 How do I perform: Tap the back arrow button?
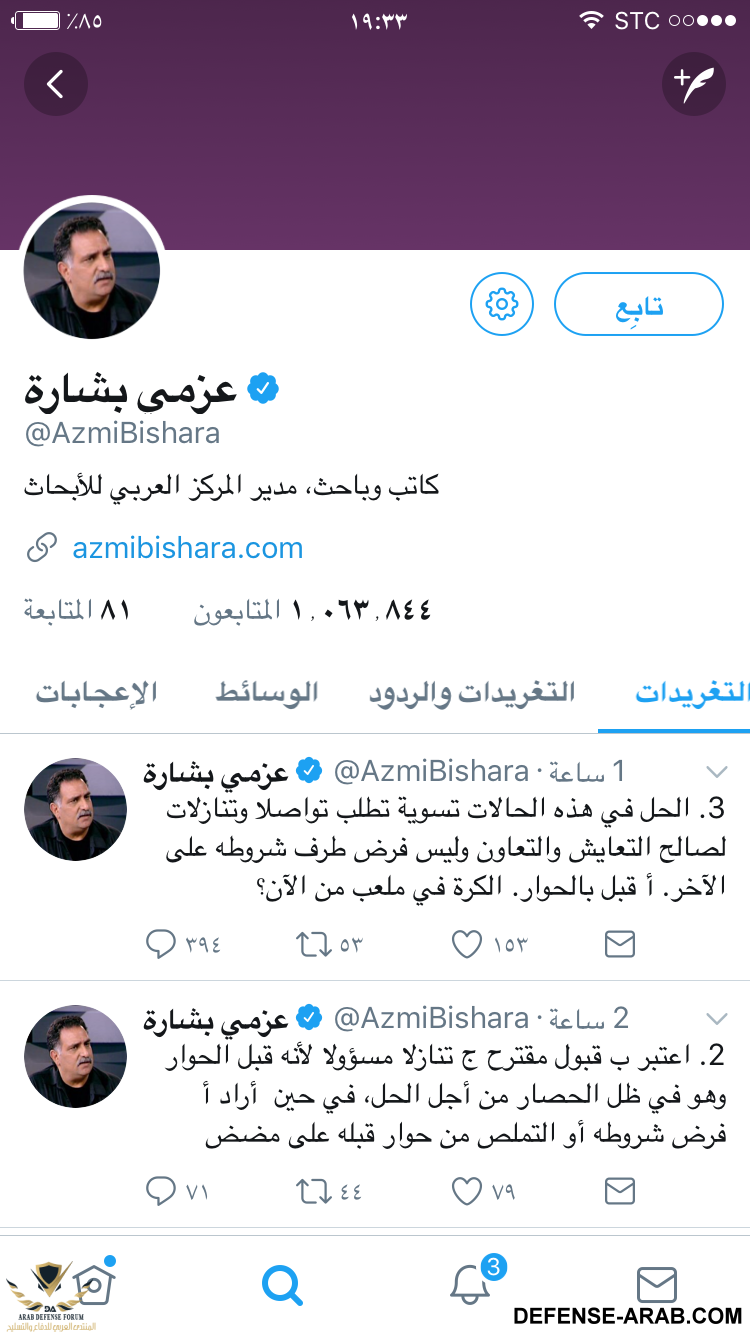(56, 85)
